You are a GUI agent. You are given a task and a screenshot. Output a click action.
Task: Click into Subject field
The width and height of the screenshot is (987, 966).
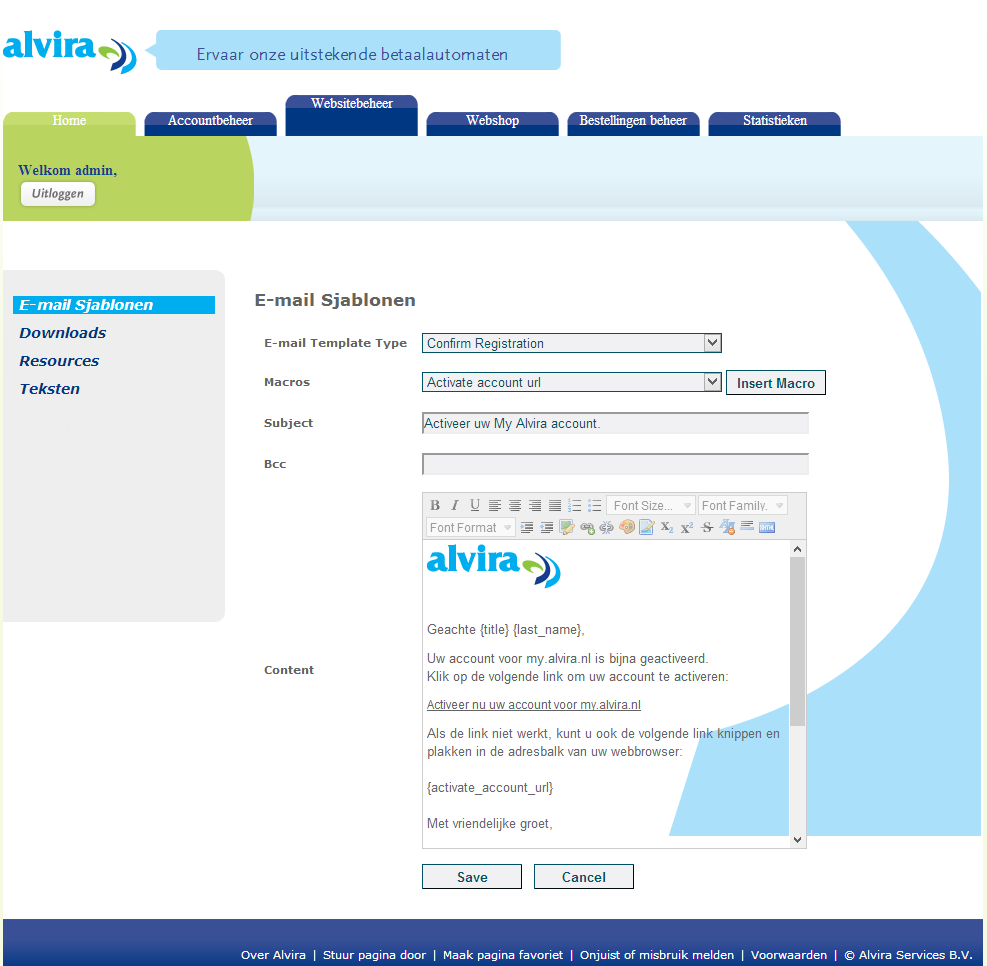tap(615, 424)
